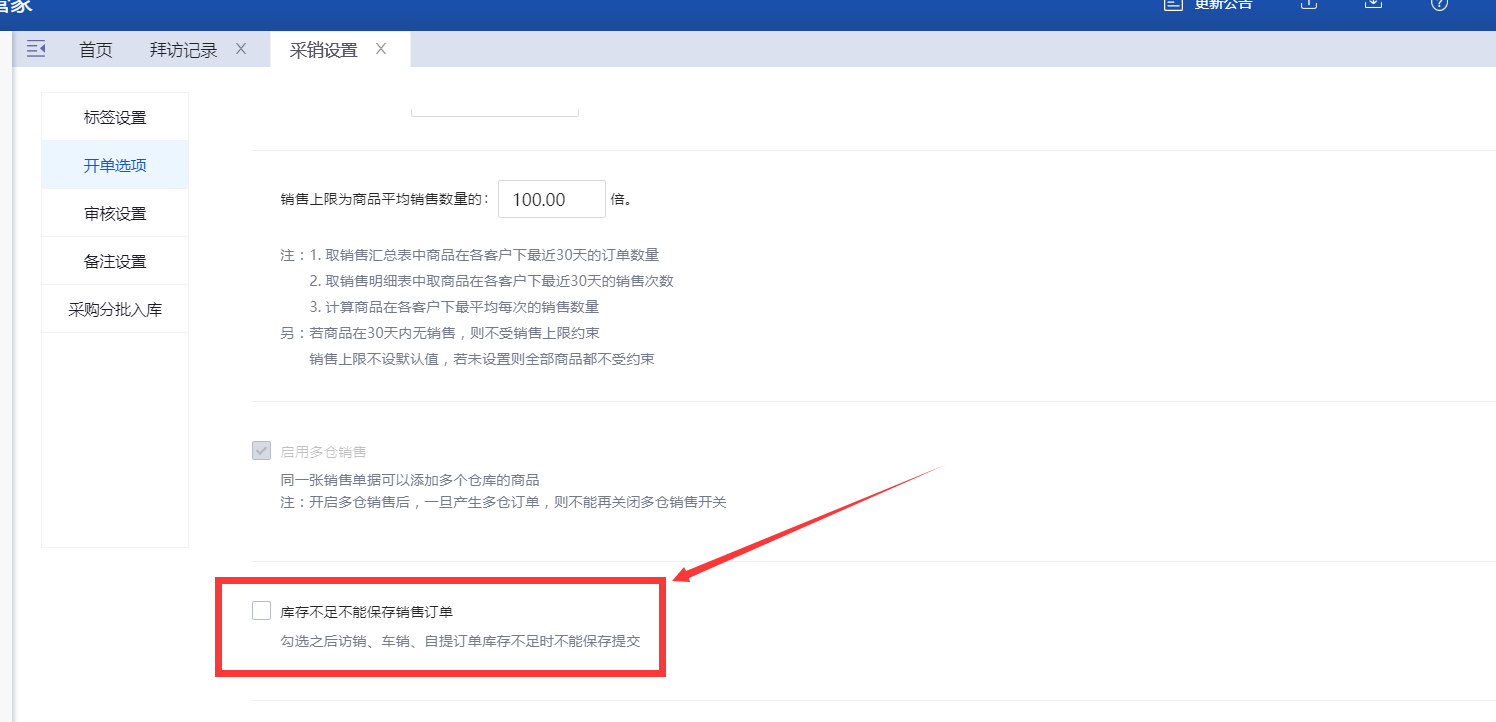
Task: Close the 拜访记录 tab
Action: click(x=241, y=49)
